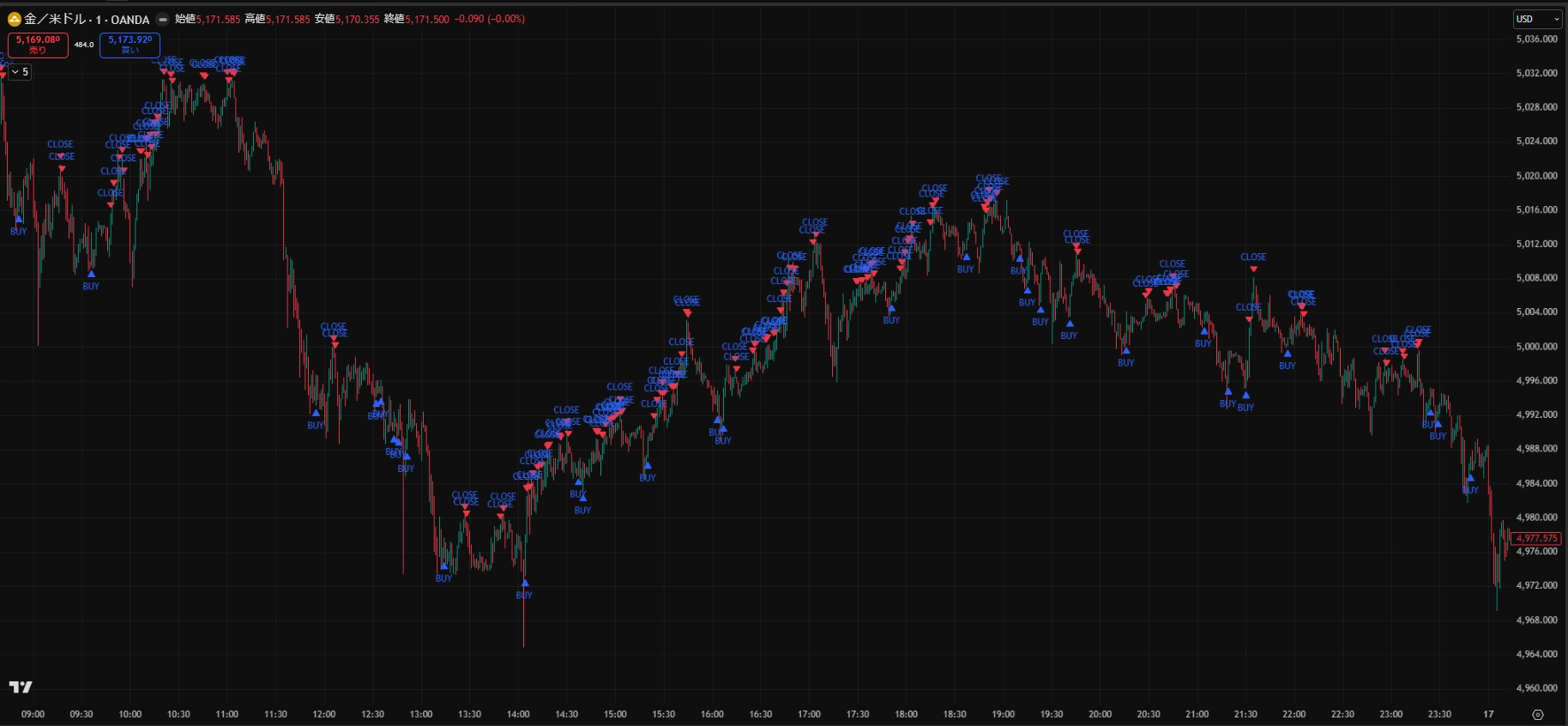Click the BUY arrow marker just after 20:00
Screen dimensions: 1568x726
(x=1125, y=351)
